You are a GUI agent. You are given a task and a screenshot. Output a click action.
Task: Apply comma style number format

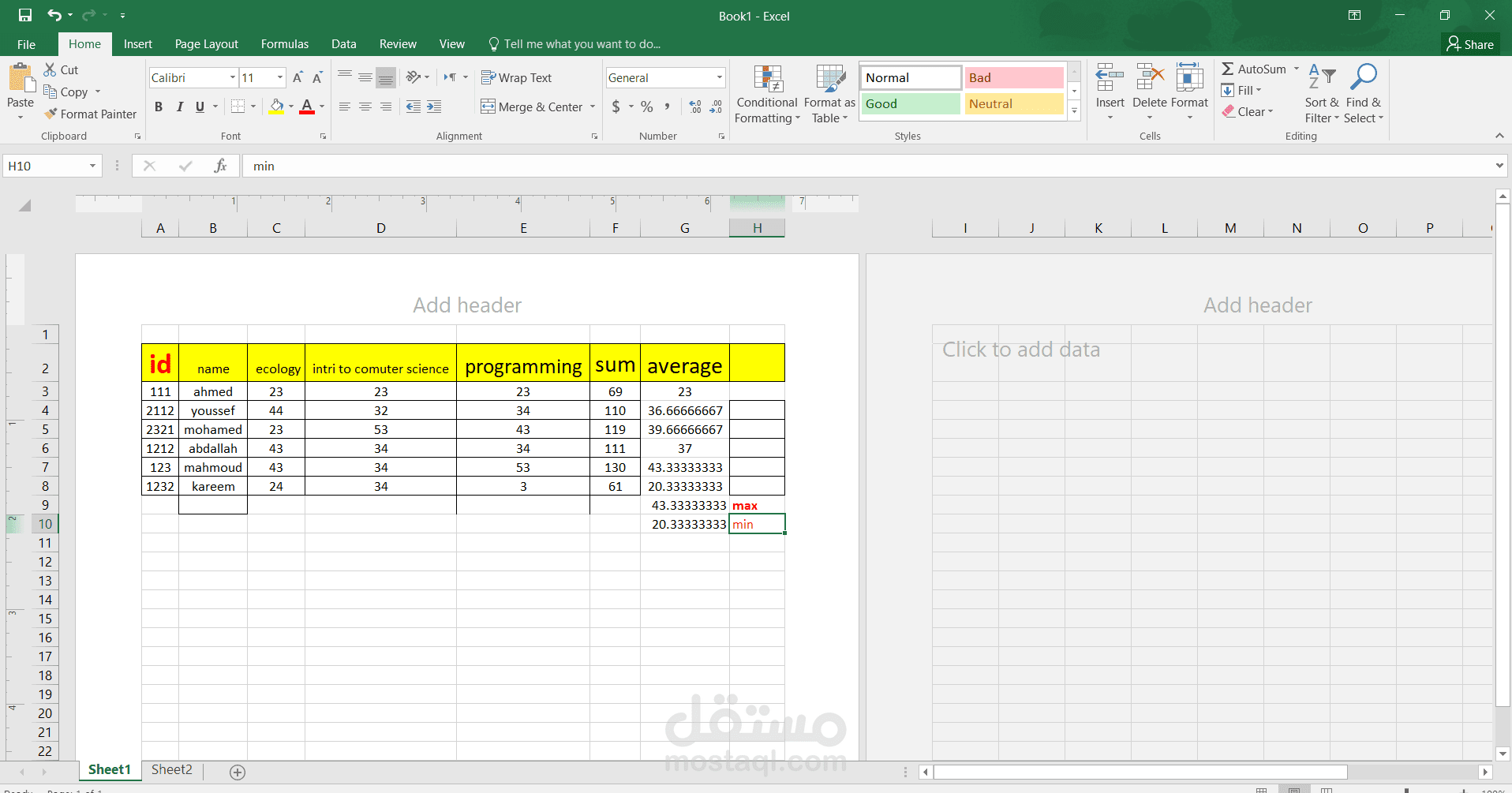tap(668, 107)
